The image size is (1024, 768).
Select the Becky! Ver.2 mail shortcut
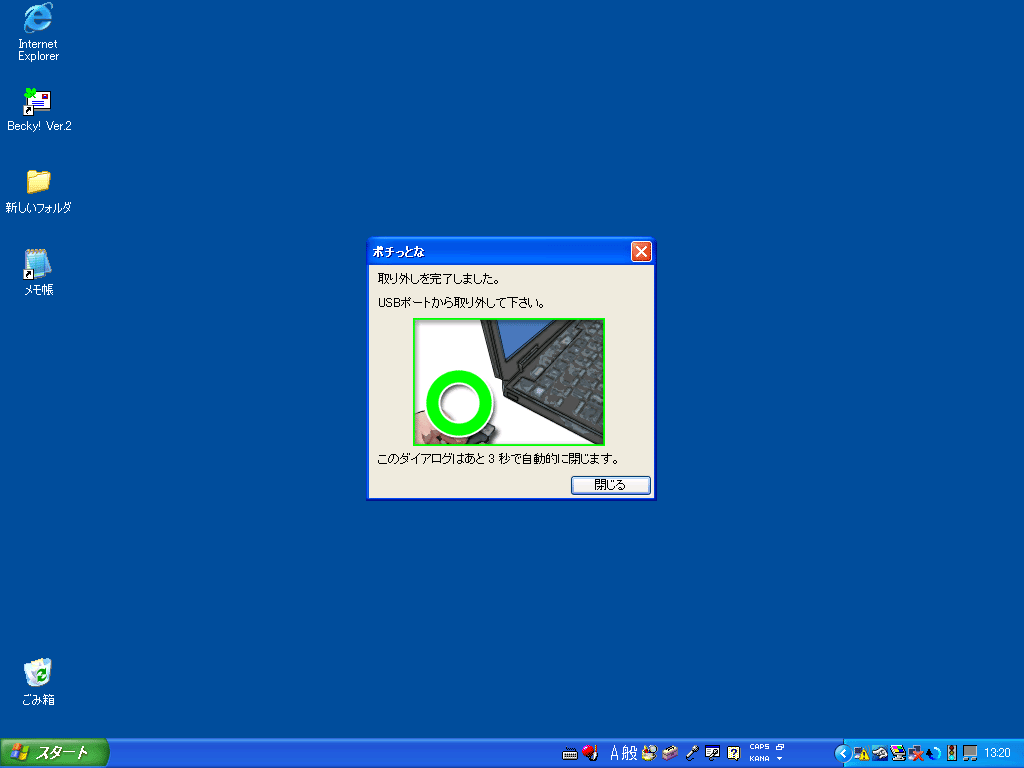[x=38, y=110]
